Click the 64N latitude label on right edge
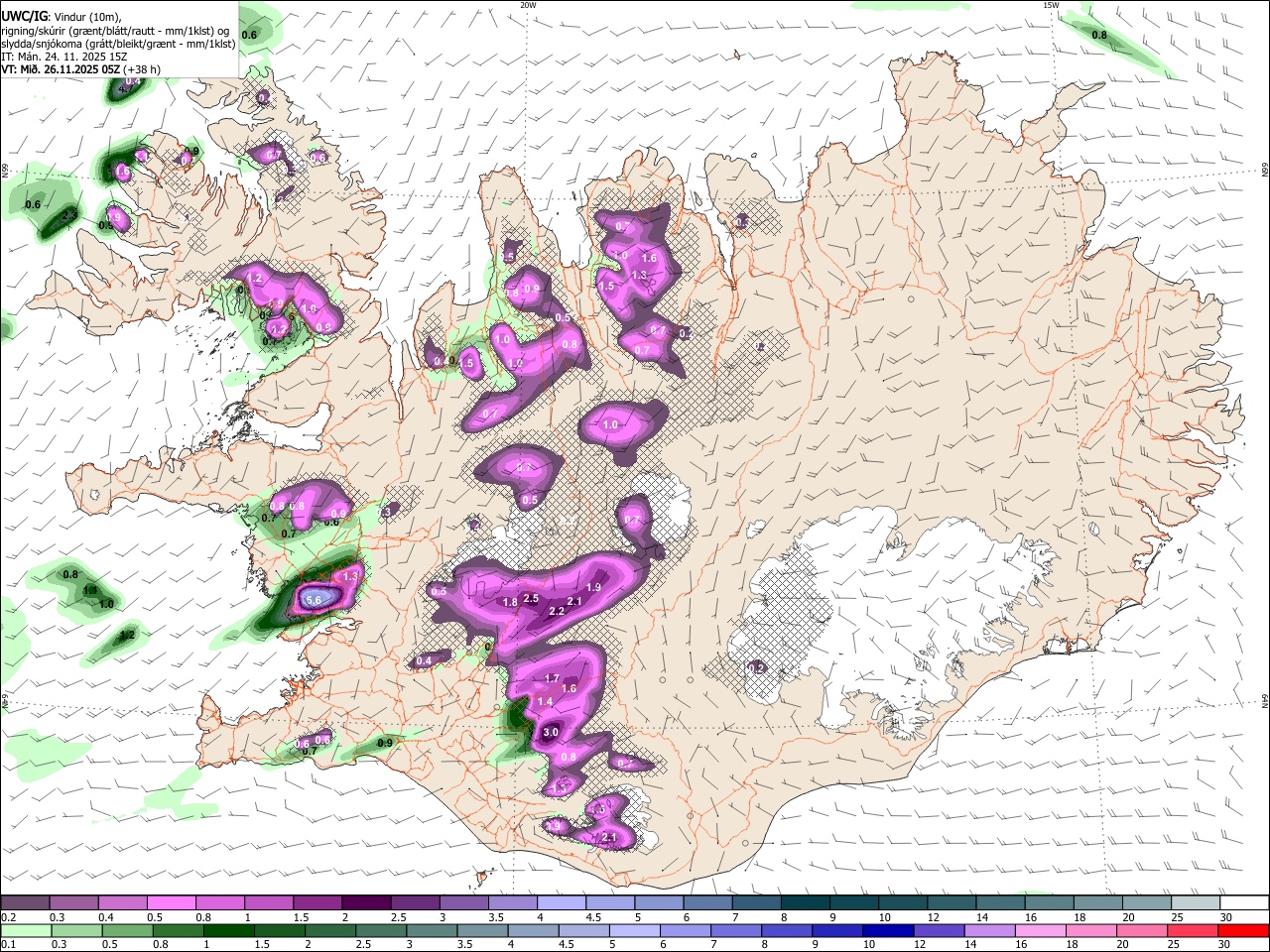The height and width of the screenshot is (952, 1270). click(x=1265, y=701)
